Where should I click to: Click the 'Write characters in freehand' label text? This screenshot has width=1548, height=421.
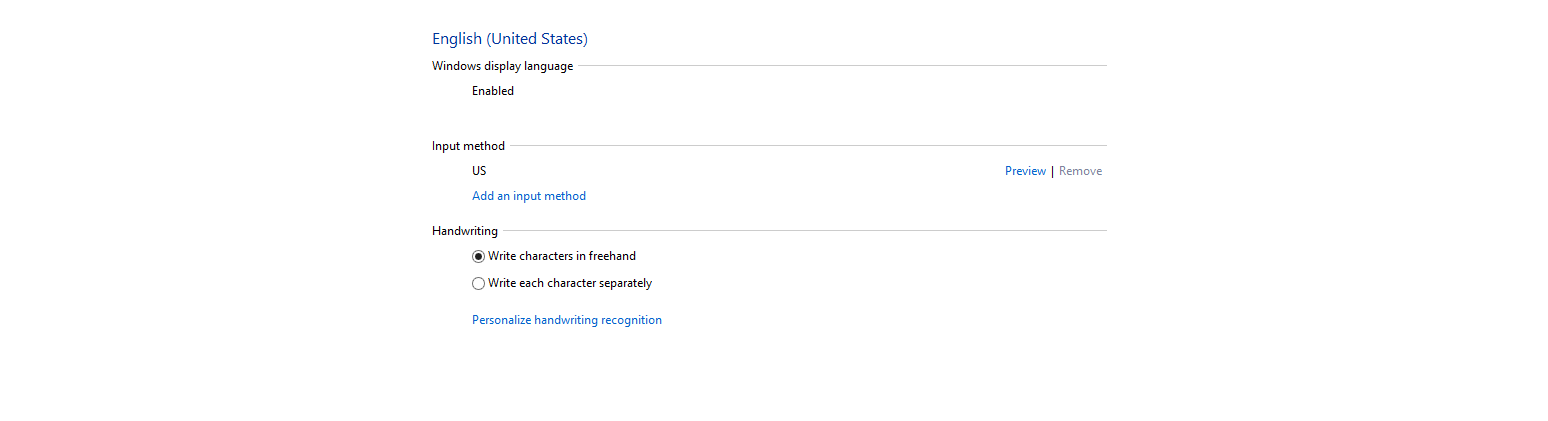[x=562, y=256]
